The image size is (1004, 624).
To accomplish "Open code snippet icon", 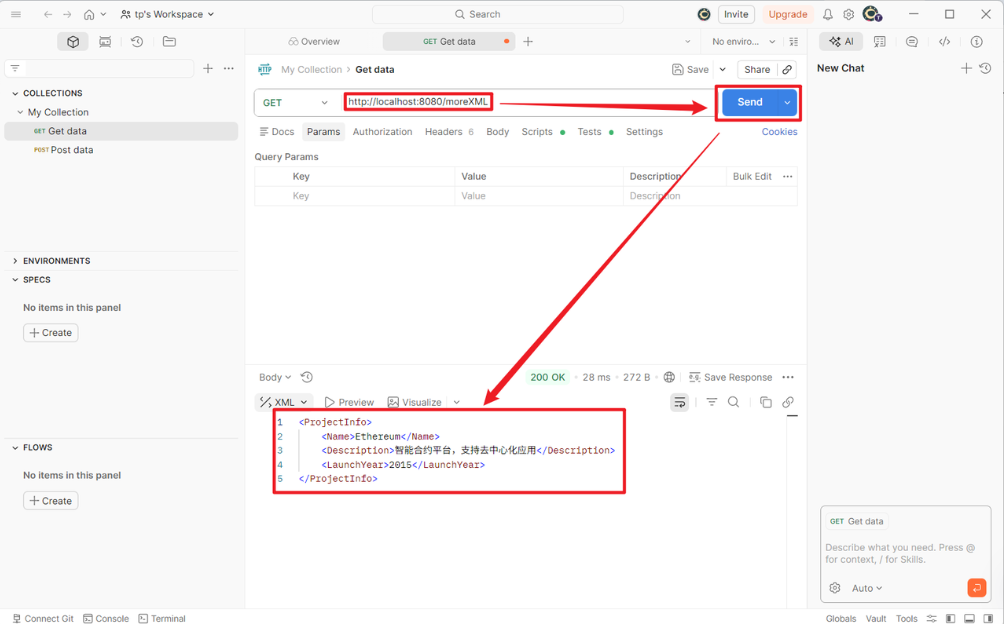I will [944, 42].
